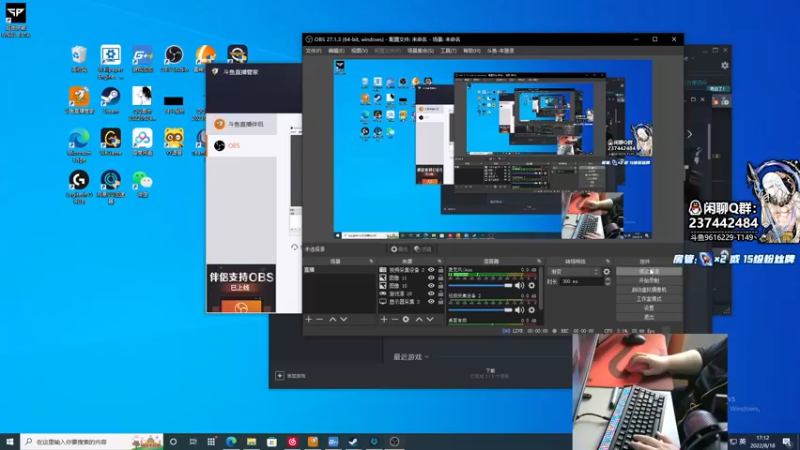The width and height of the screenshot is (800, 450).
Task: Add a new source with the plus icon
Action: point(384,319)
